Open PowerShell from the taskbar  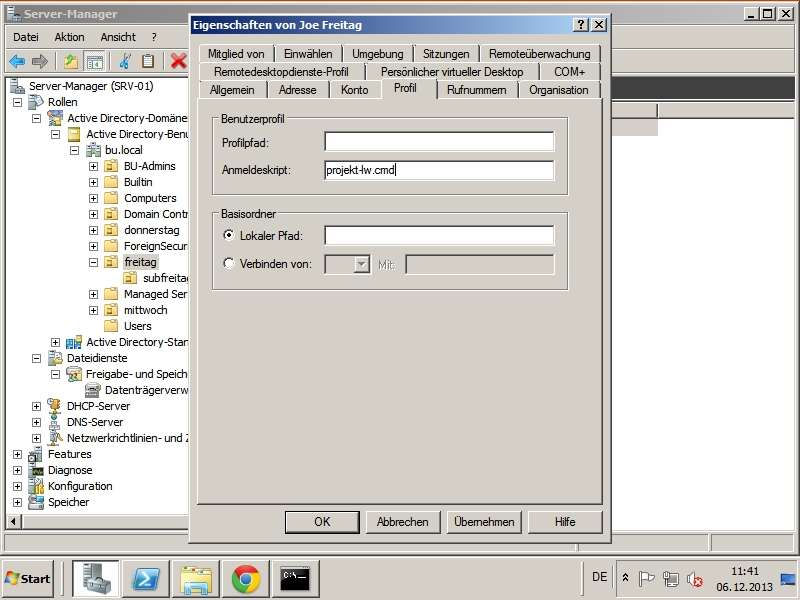[x=149, y=578]
